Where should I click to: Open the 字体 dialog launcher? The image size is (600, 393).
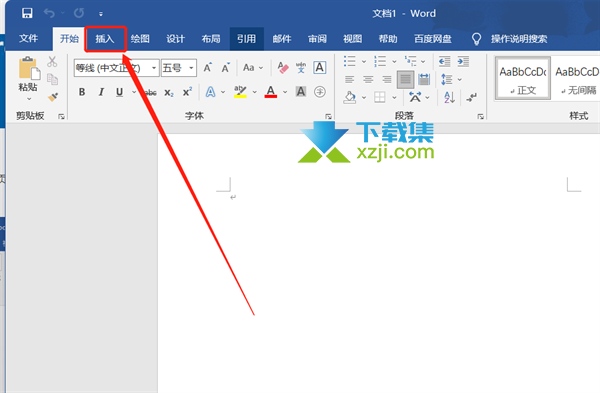328,116
